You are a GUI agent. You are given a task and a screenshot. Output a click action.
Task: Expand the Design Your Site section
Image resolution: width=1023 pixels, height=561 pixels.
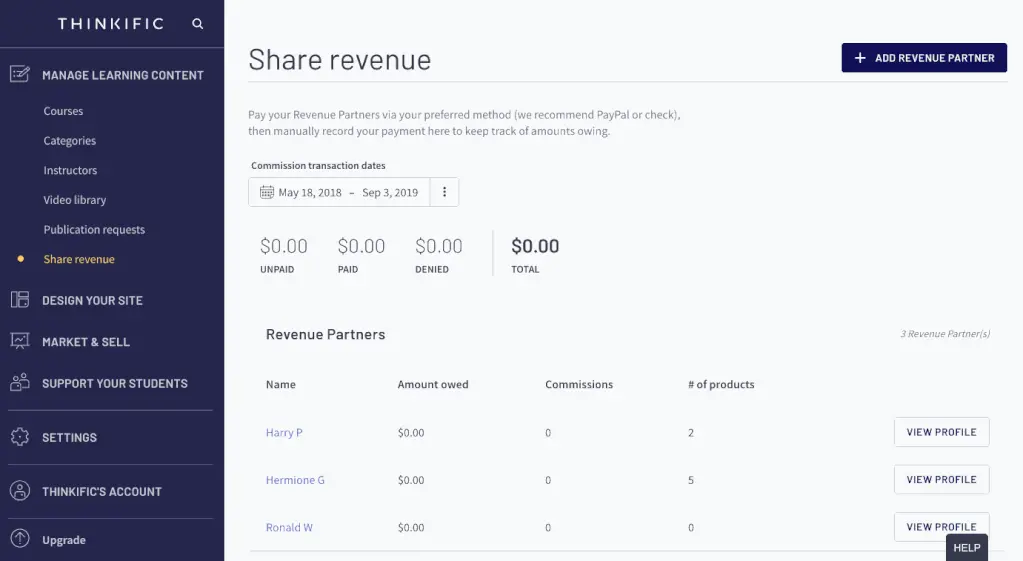[x=92, y=300]
